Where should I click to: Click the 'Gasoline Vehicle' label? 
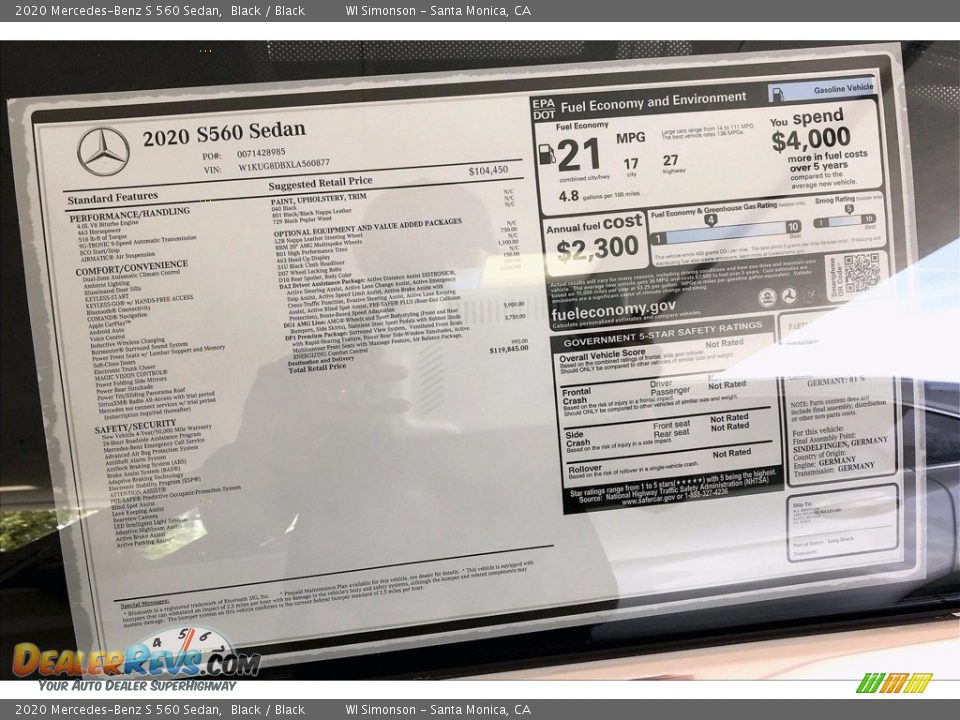click(x=844, y=89)
